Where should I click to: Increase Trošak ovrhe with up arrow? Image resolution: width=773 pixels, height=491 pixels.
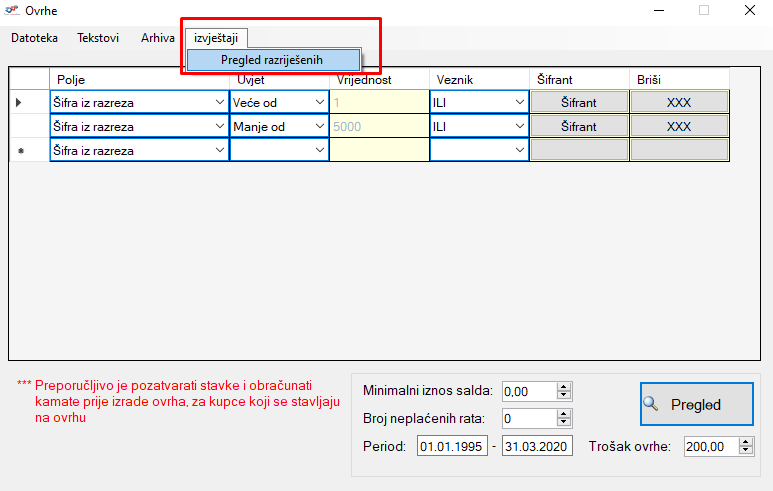tap(747, 442)
